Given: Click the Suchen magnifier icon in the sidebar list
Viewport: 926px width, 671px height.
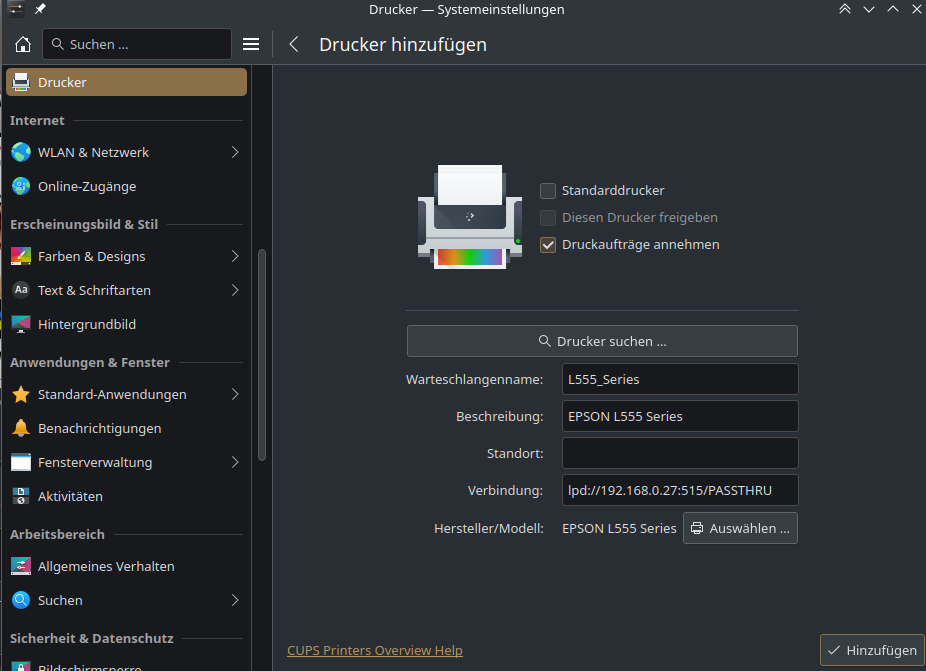Looking at the screenshot, I should tap(21, 600).
